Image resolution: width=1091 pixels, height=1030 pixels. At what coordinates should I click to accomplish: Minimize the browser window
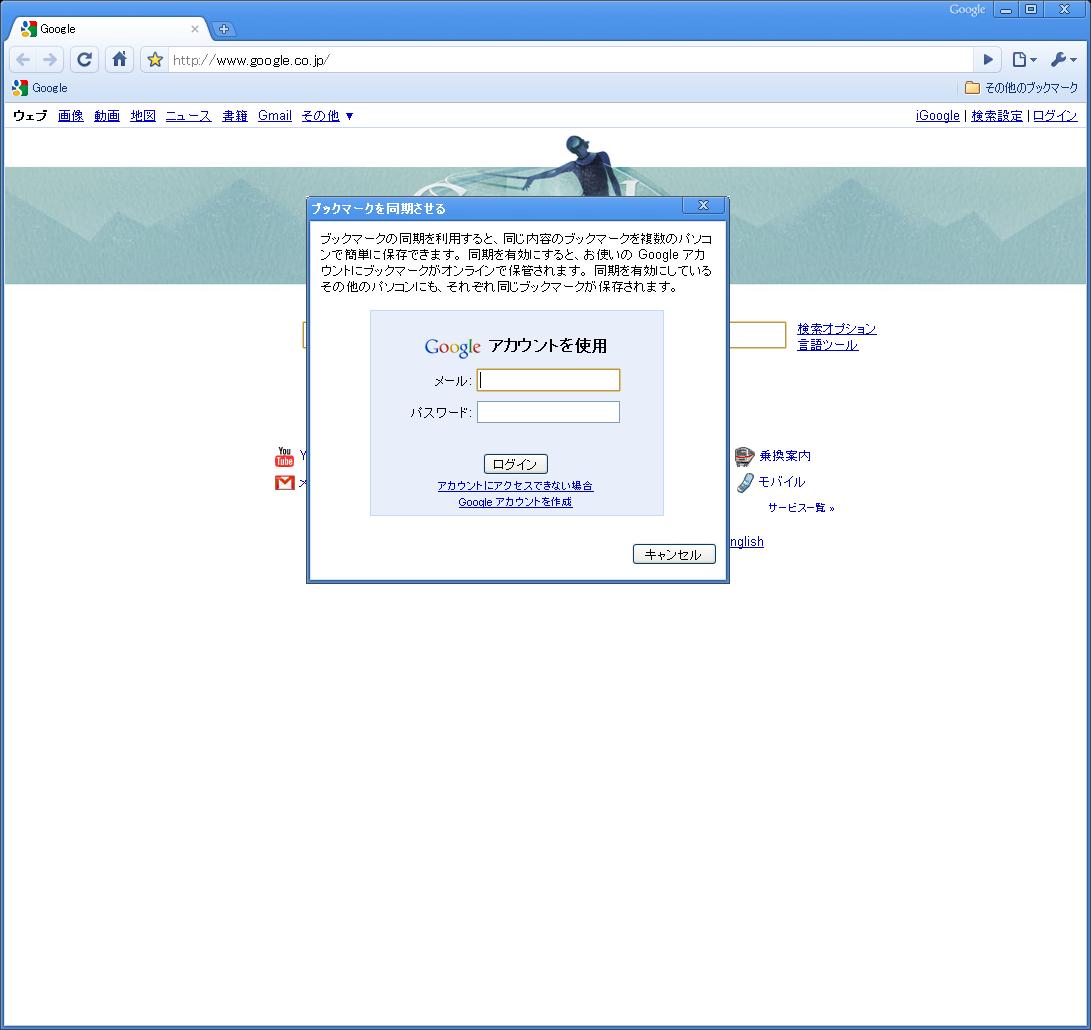click(x=1006, y=10)
